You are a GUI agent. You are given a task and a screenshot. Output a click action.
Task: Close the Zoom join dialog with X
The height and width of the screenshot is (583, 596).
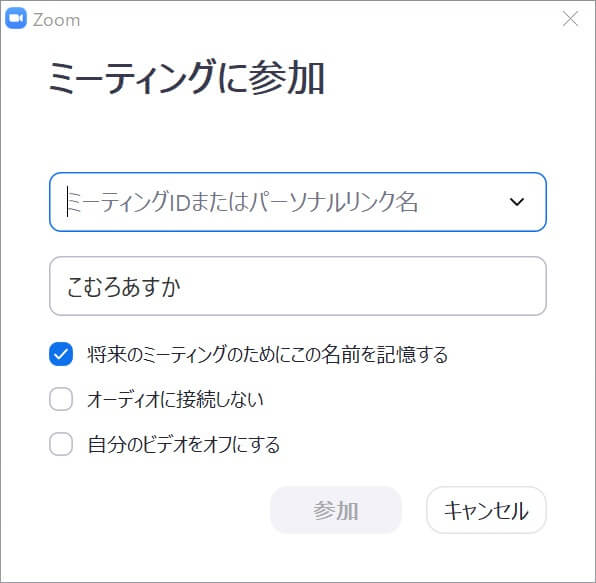pyautogui.click(x=570, y=19)
